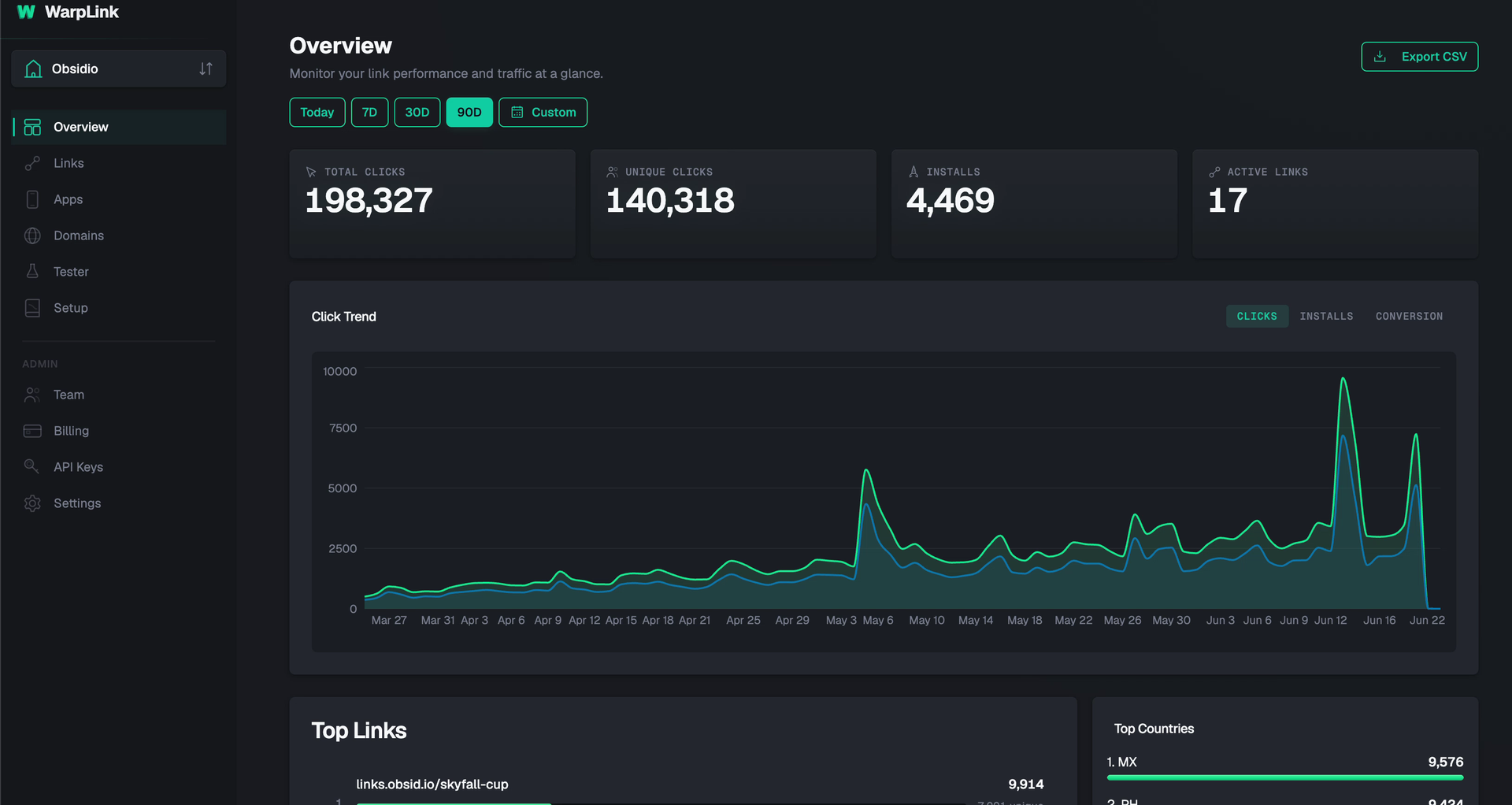The image size is (1512, 805).
Task: Click the calendar icon in Custom button
Action: (517, 112)
